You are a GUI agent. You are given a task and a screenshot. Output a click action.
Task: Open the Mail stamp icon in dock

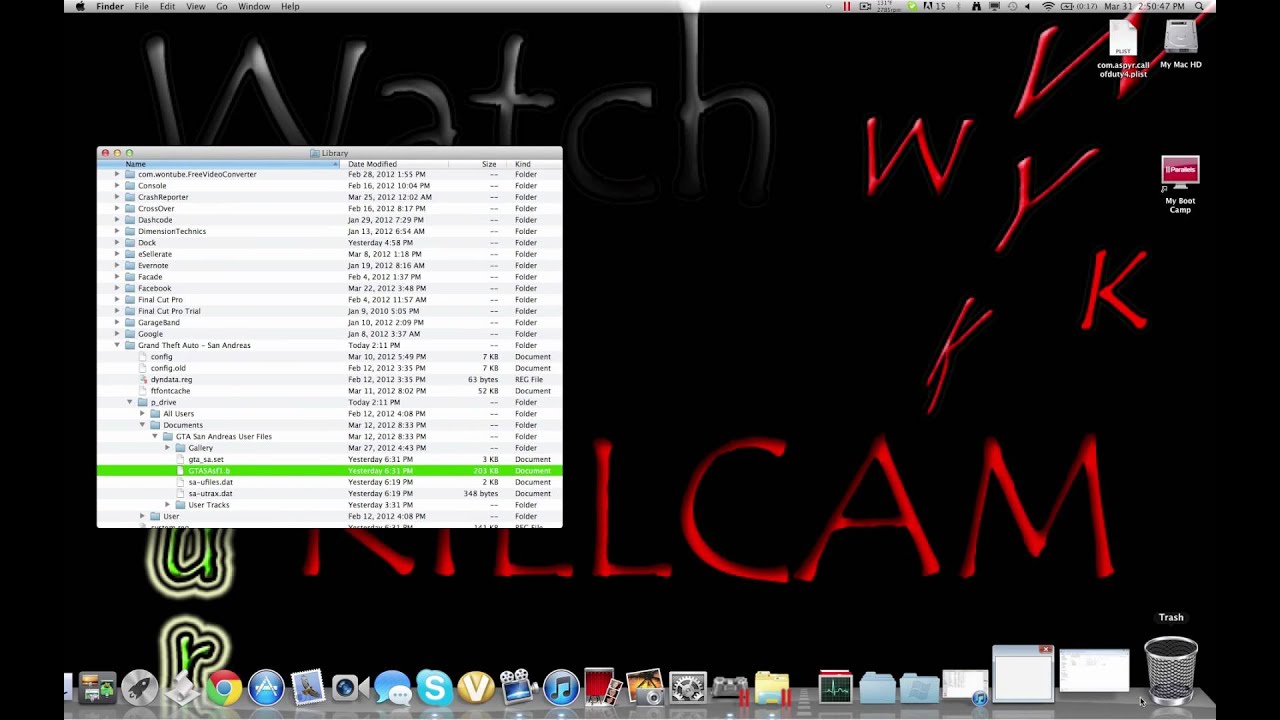pos(308,688)
